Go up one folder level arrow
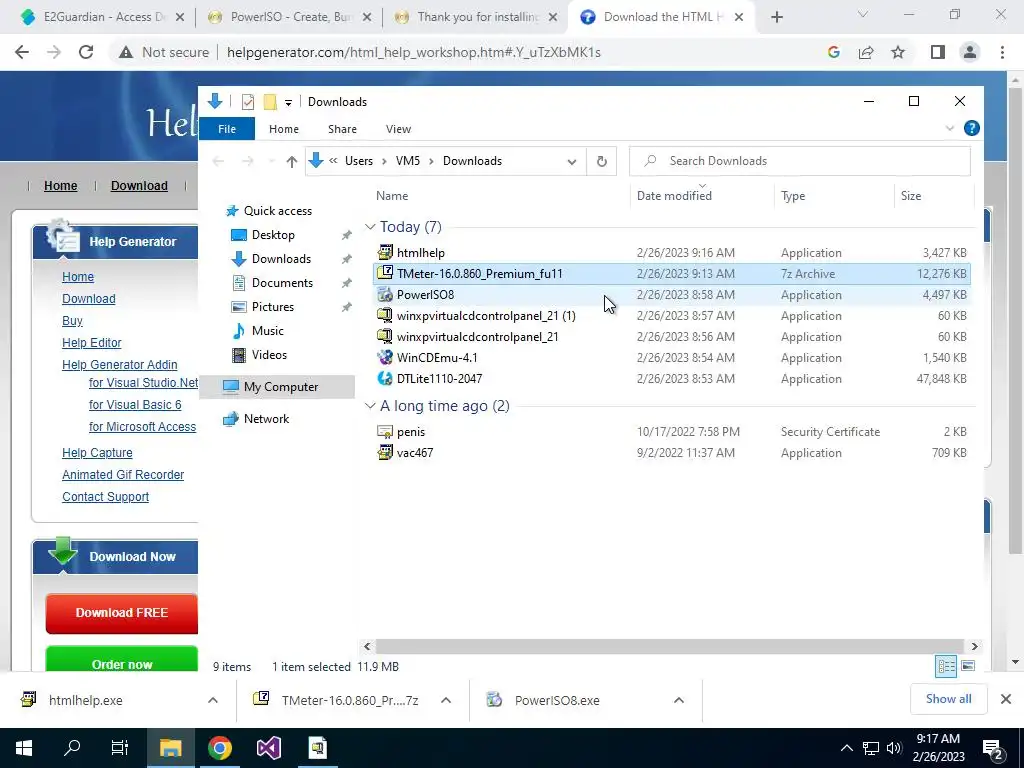The image size is (1024, 768). pyautogui.click(x=291, y=161)
